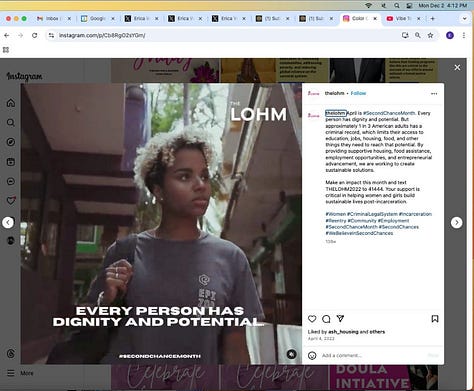Close the YouTube Vibe tab

(x=419, y=19)
